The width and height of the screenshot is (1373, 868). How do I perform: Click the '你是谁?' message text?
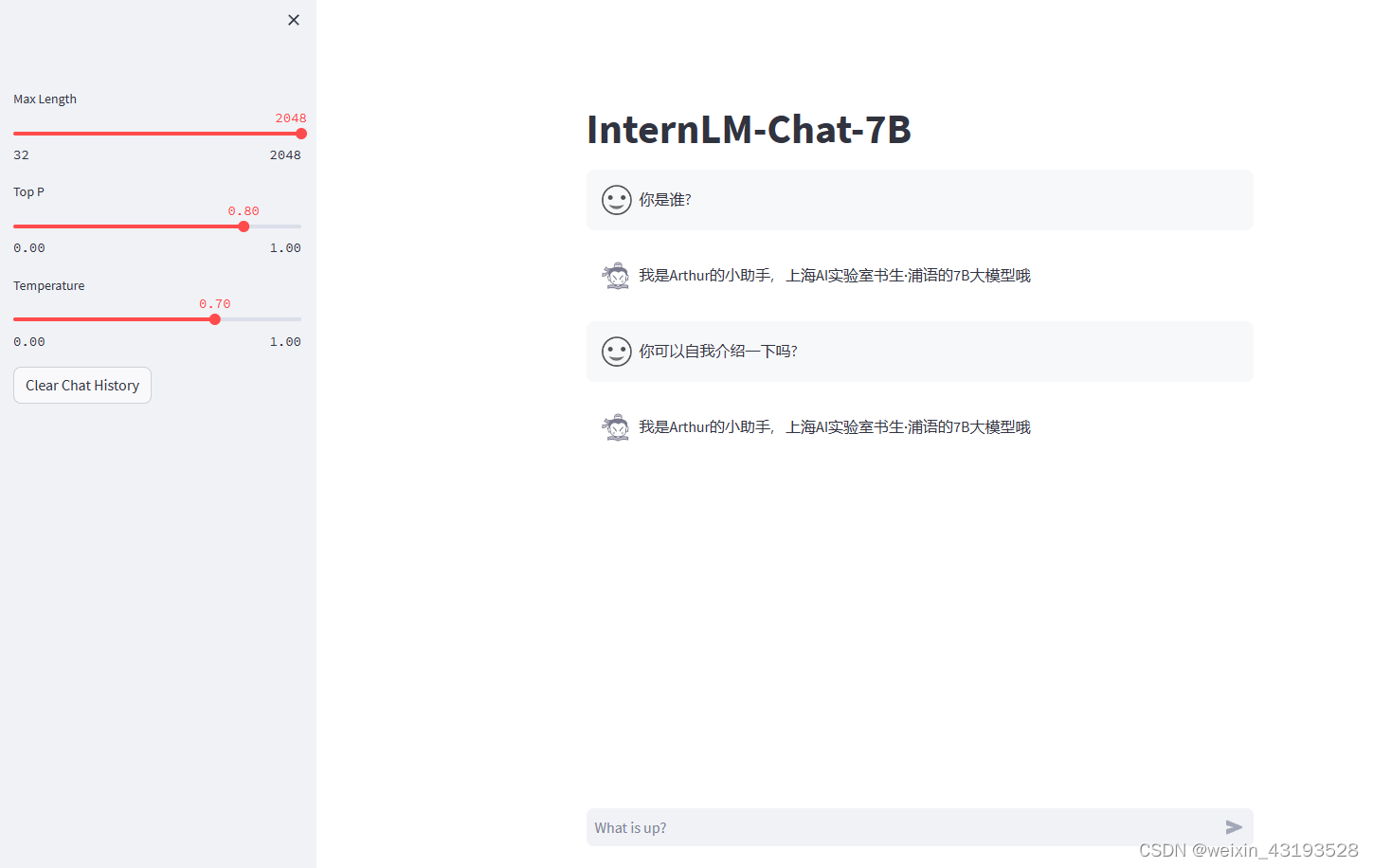pyautogui.click(x=665, y=200)
